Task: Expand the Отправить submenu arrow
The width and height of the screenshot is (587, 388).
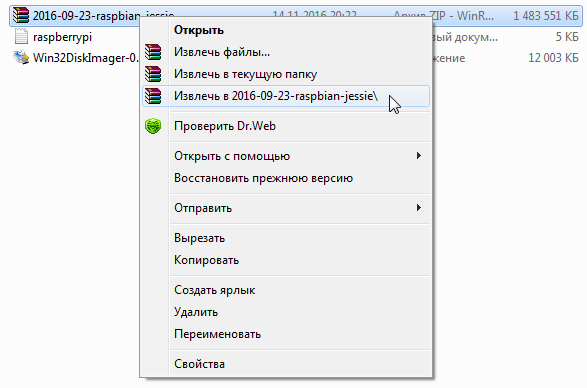Action: (x=419, y=207)
